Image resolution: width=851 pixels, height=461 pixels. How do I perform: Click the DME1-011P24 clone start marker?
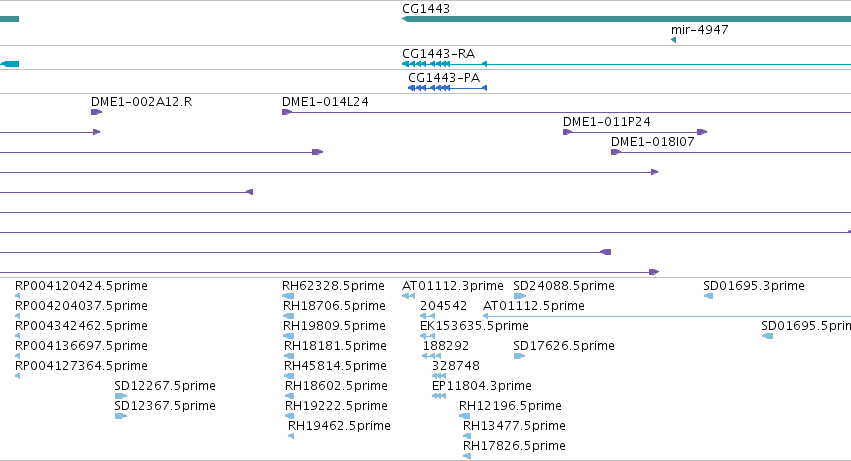pyautogui.click(x=568, y=132)
